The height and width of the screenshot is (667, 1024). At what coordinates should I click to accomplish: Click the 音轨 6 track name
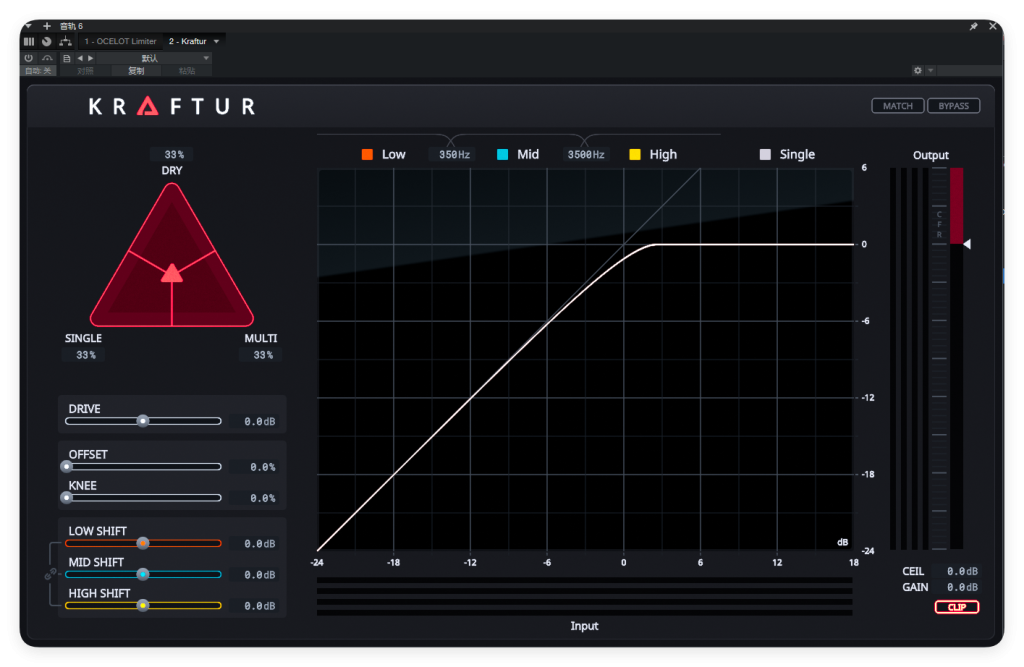(x=71, y=26)
